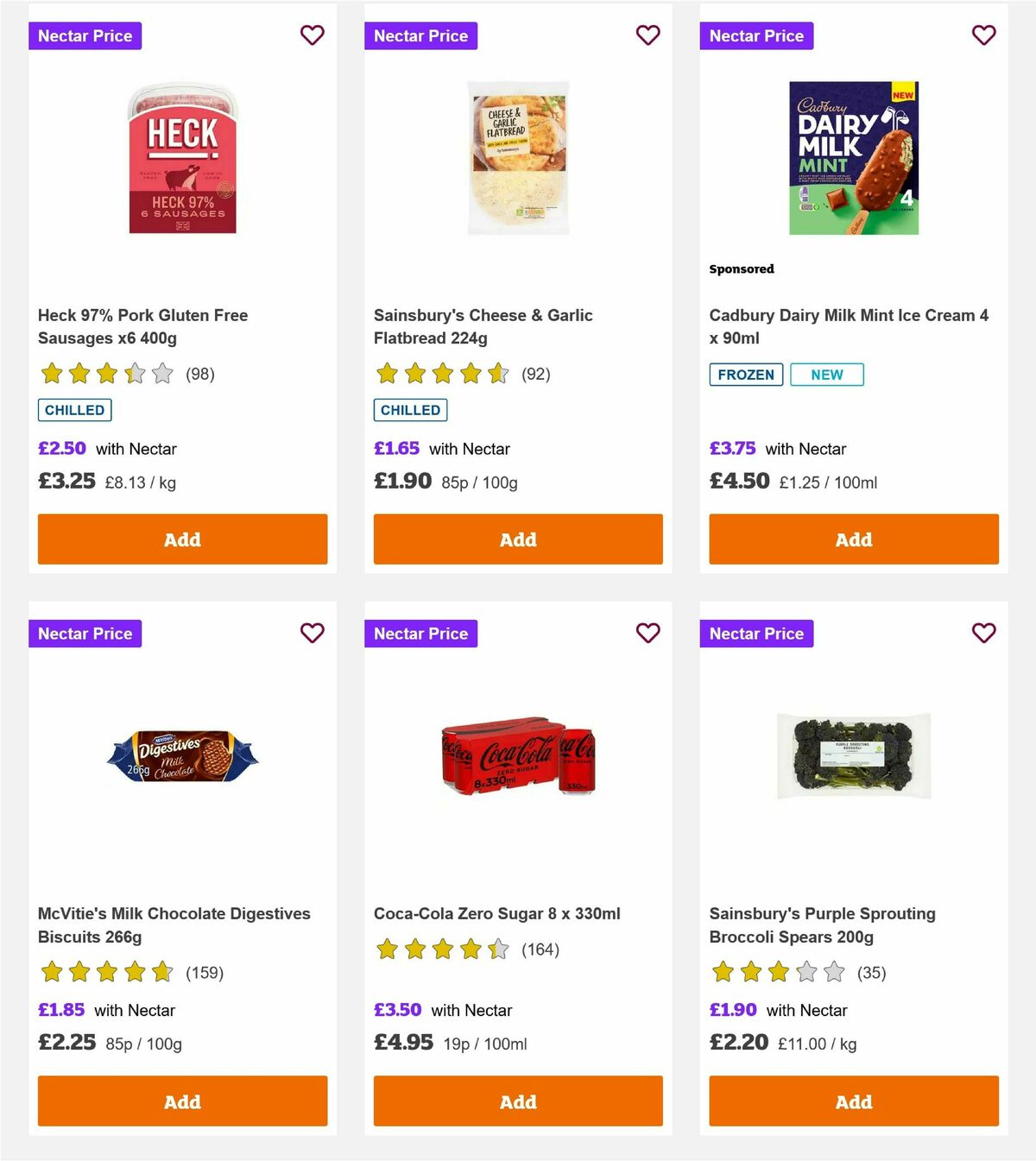Toggle the NEW tag on the ice cream
This screenshot has height=1161, width=1036.
click(x=826, y=375)
